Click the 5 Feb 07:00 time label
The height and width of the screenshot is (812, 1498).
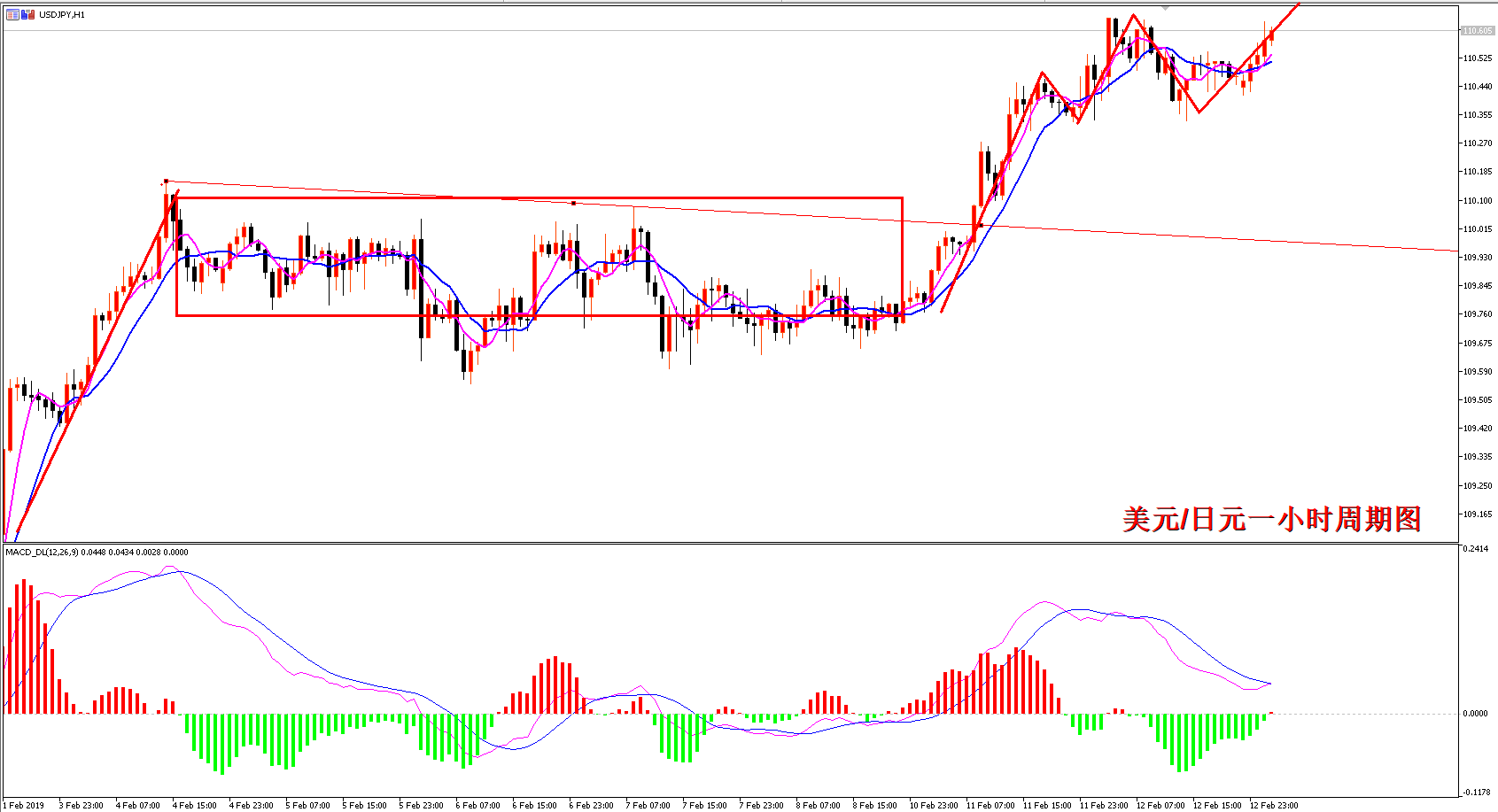[308, 806]
